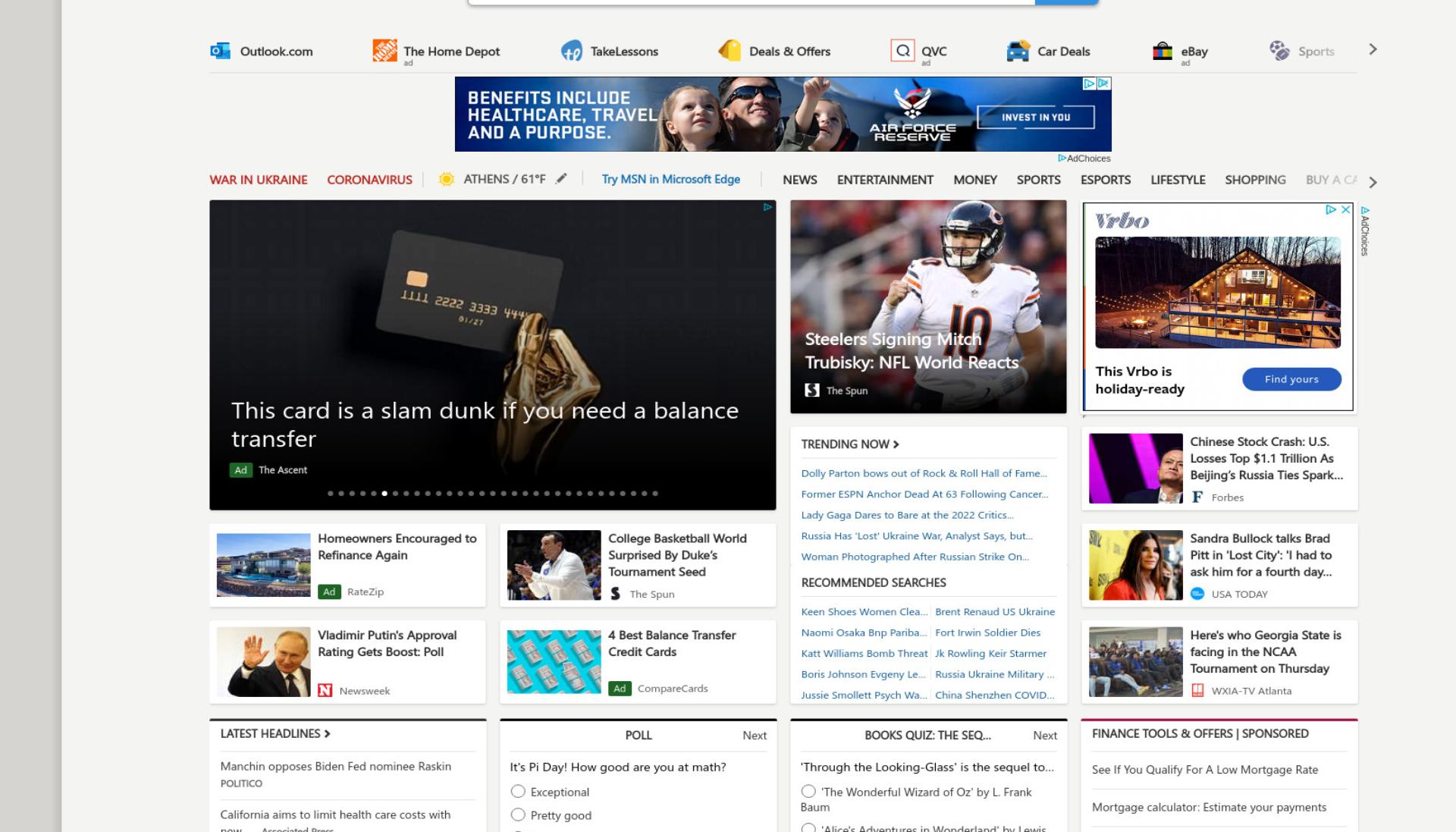The image size is (1456, 832).
Task: Choose 'The Wonderful Wizard of Oz' quiz answer
Action: 808,791
